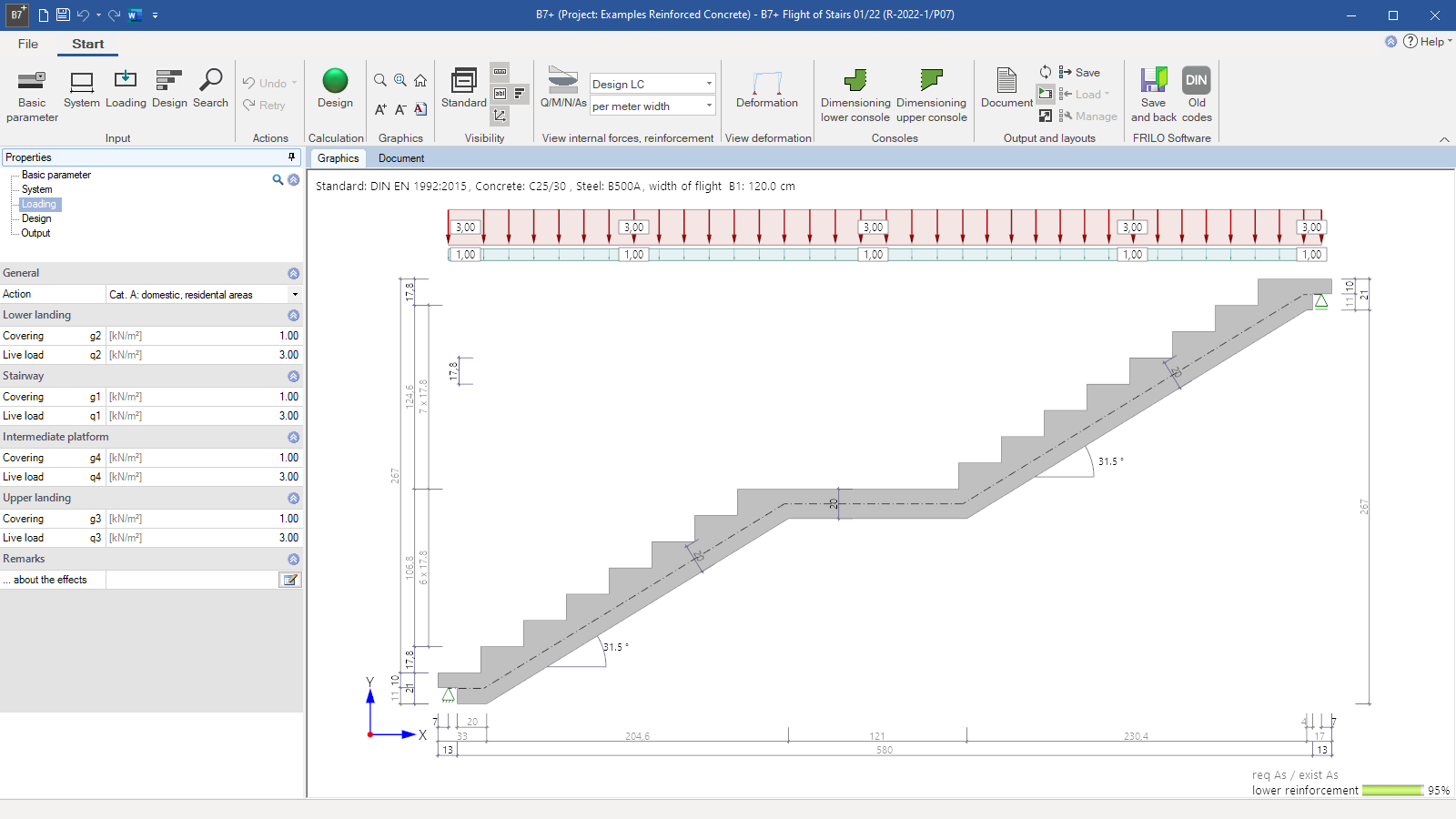Reset graphic view with home icon
The width and height of the screenshot is (1456, 819).
pos(420,80)
